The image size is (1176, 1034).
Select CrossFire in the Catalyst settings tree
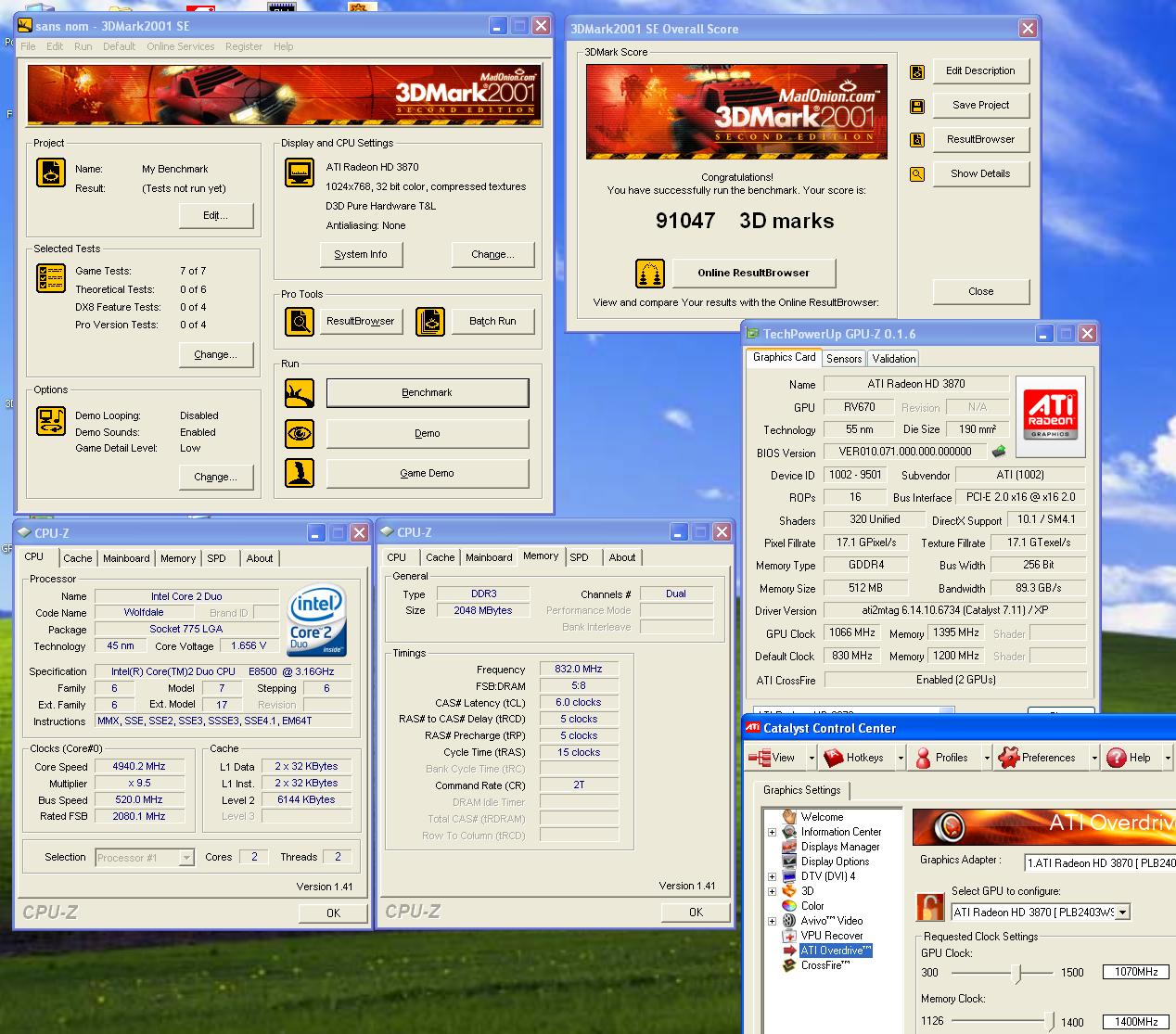point(825,965)
